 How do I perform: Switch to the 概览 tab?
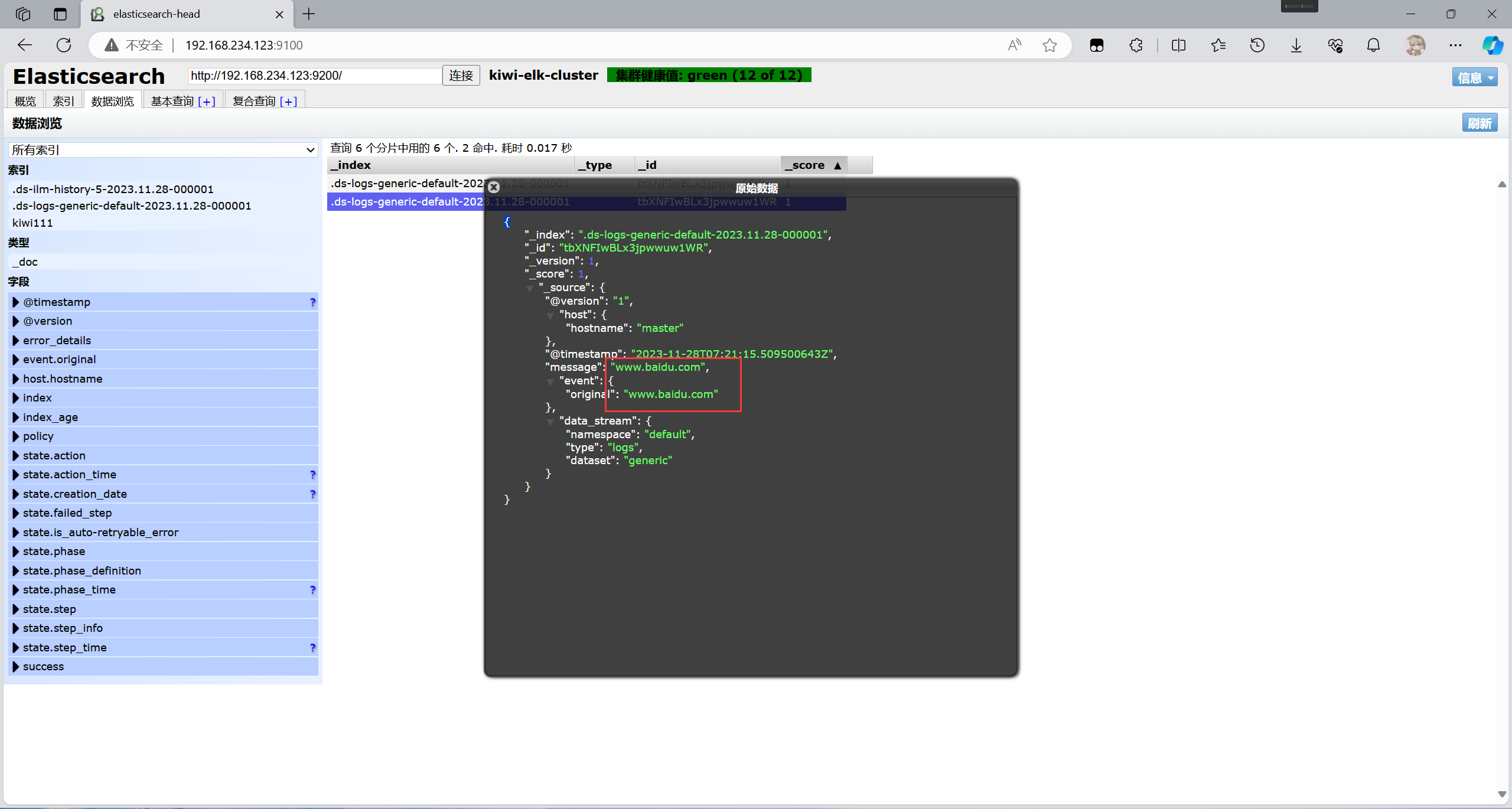click(25, 101)
